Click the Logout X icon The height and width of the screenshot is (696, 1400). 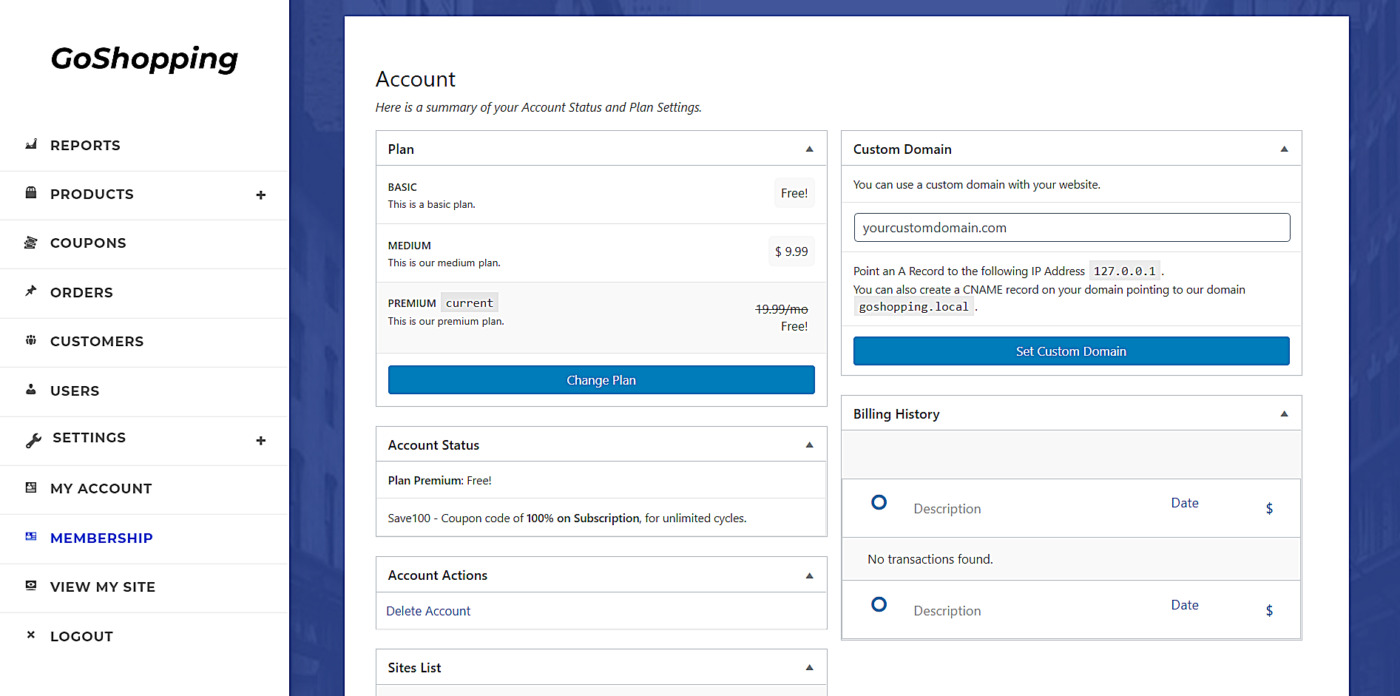click(31, 635)
